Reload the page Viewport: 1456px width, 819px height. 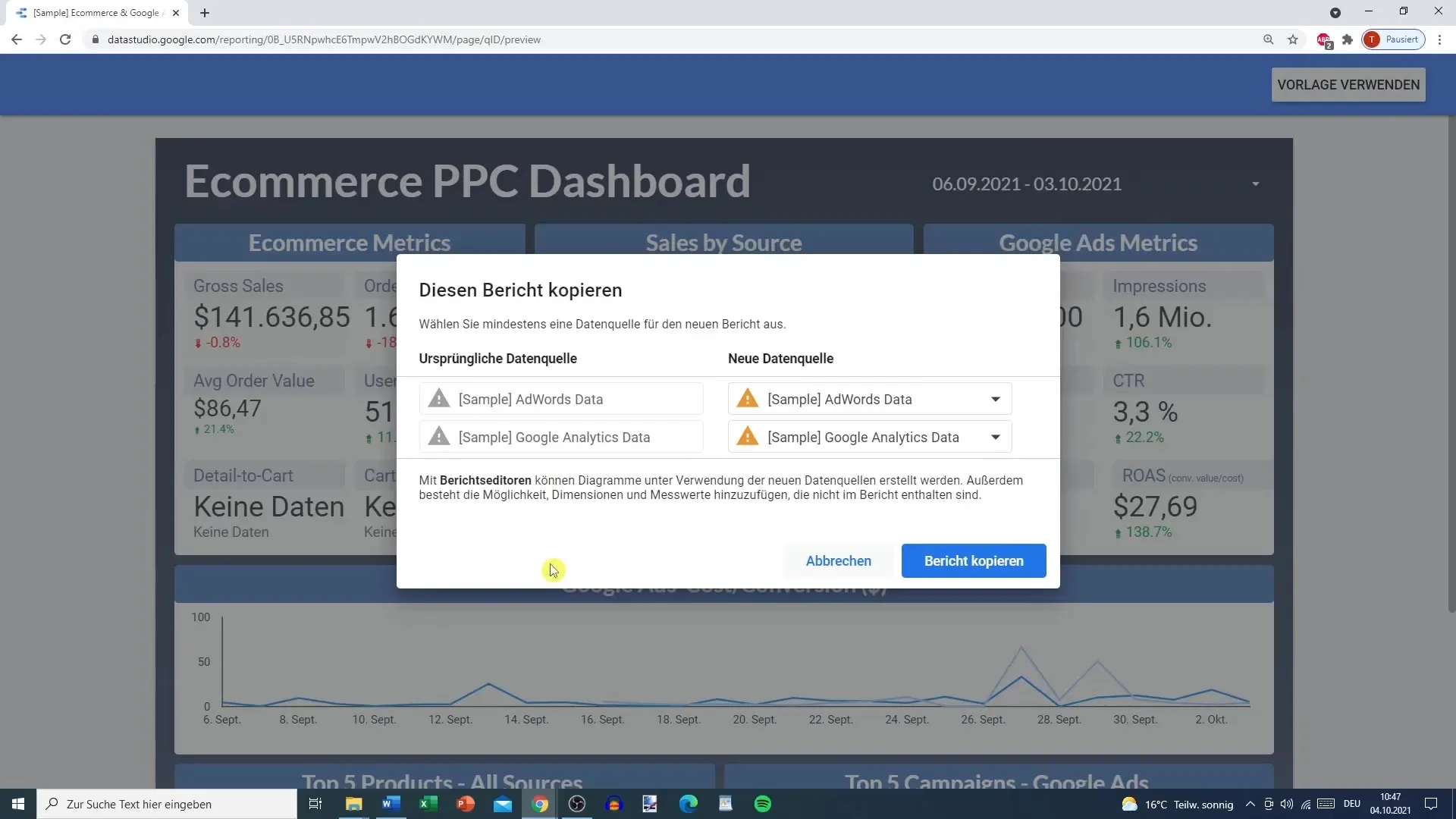coord(65,39)
